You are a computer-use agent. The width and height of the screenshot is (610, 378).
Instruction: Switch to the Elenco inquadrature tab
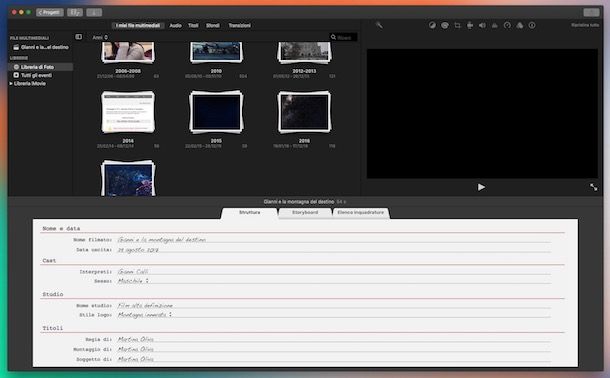pos(361,213)
